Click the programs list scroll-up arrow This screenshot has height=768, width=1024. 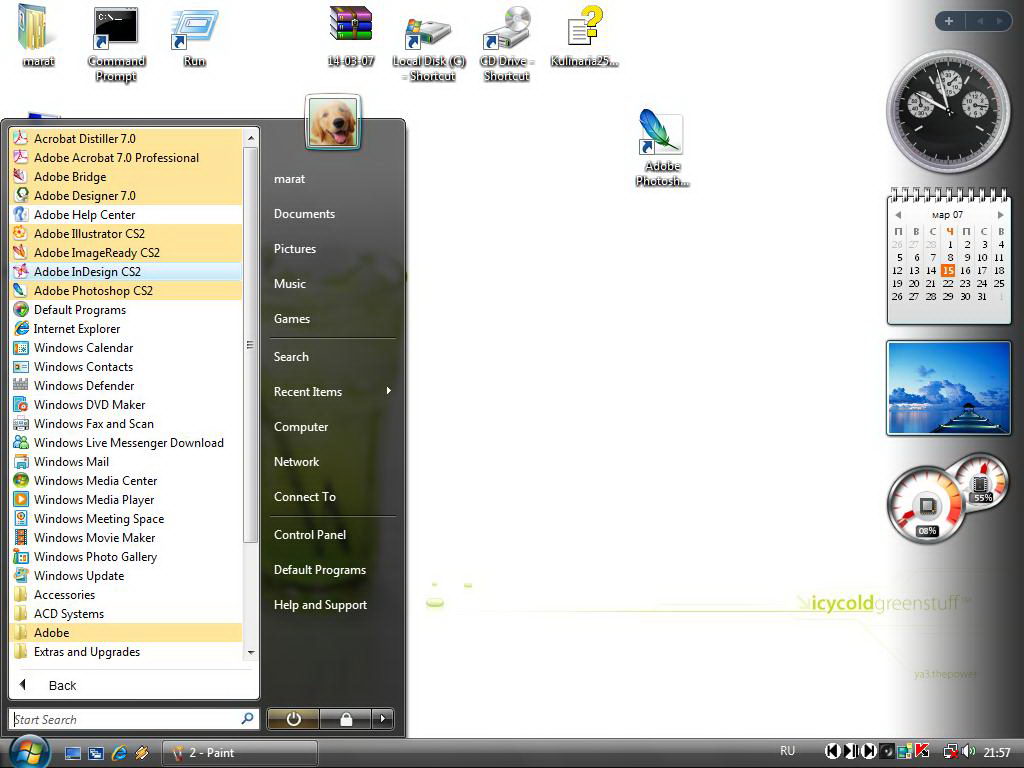[250, 138]
